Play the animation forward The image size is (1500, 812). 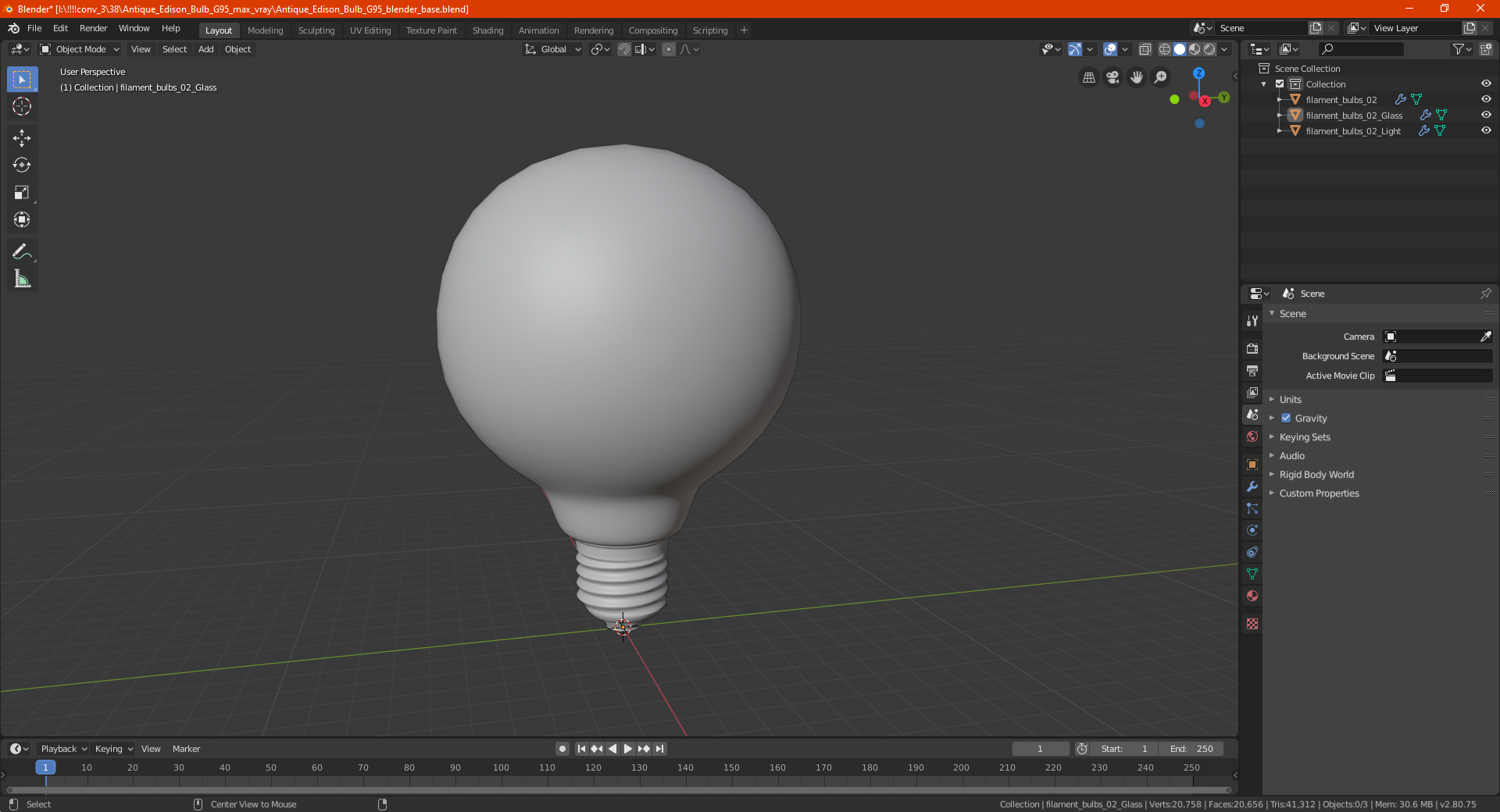coord(628,749)
